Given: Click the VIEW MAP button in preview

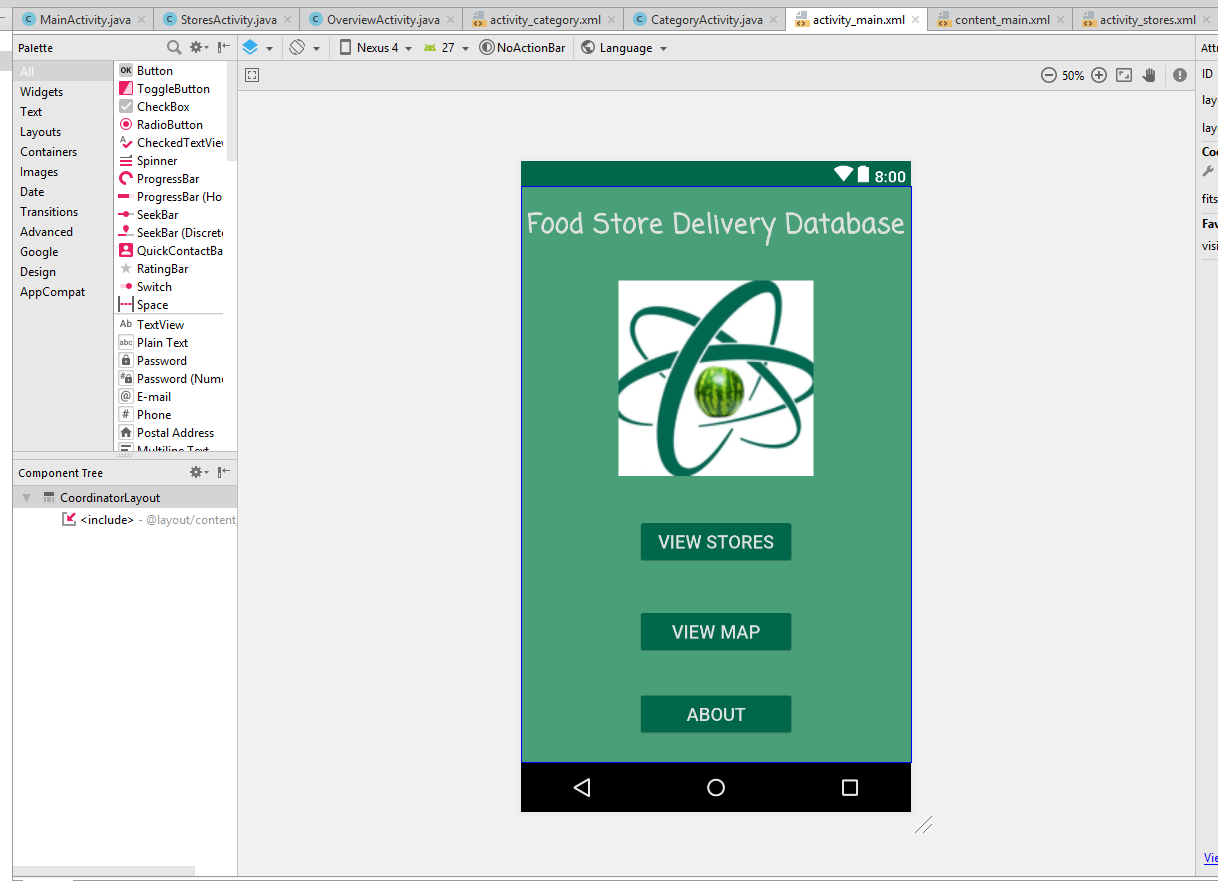Looking at the screenshot, I should (716, 632).
